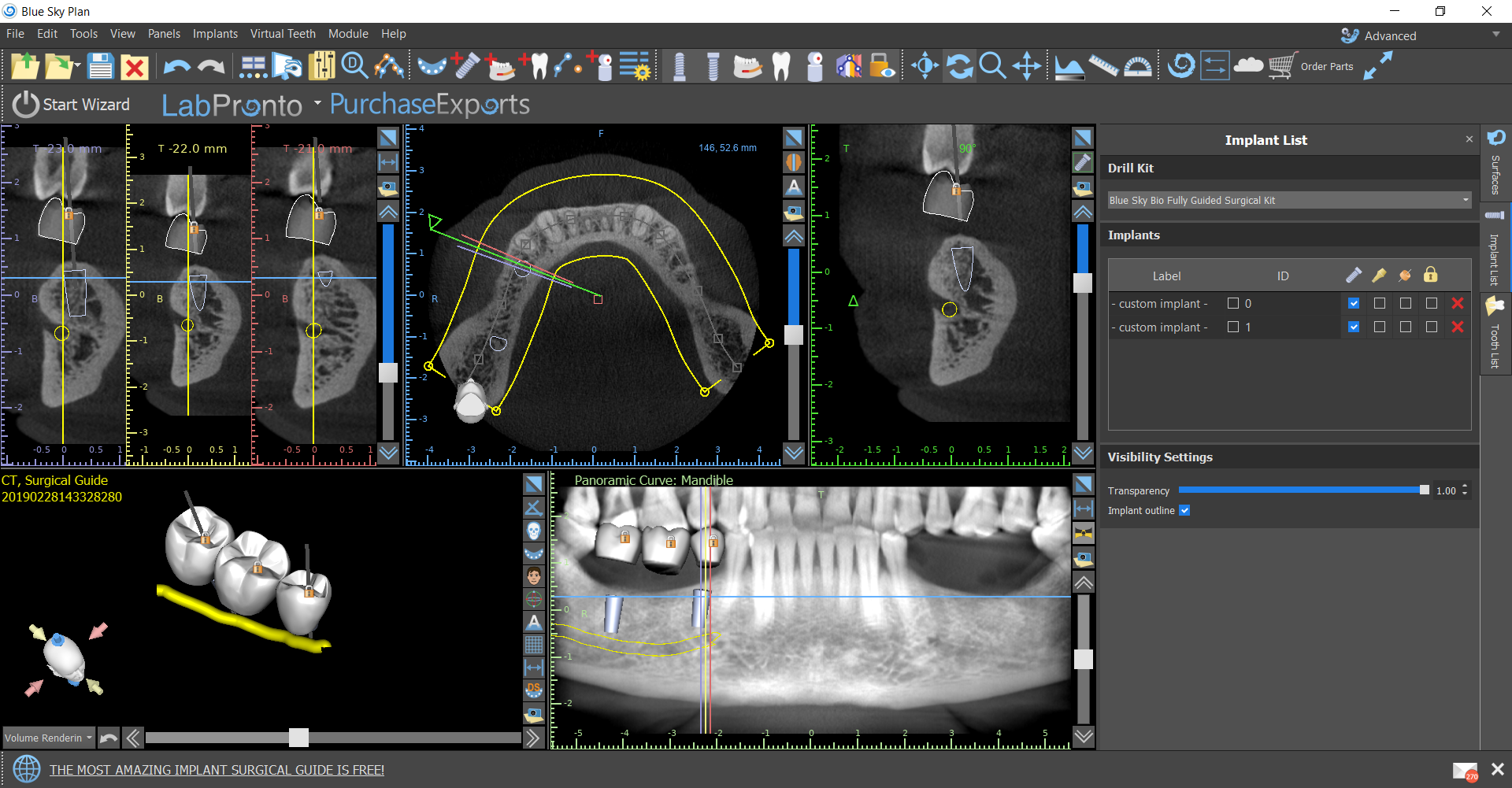Open the free surgical guide banner link

click(x=217, y=770)
